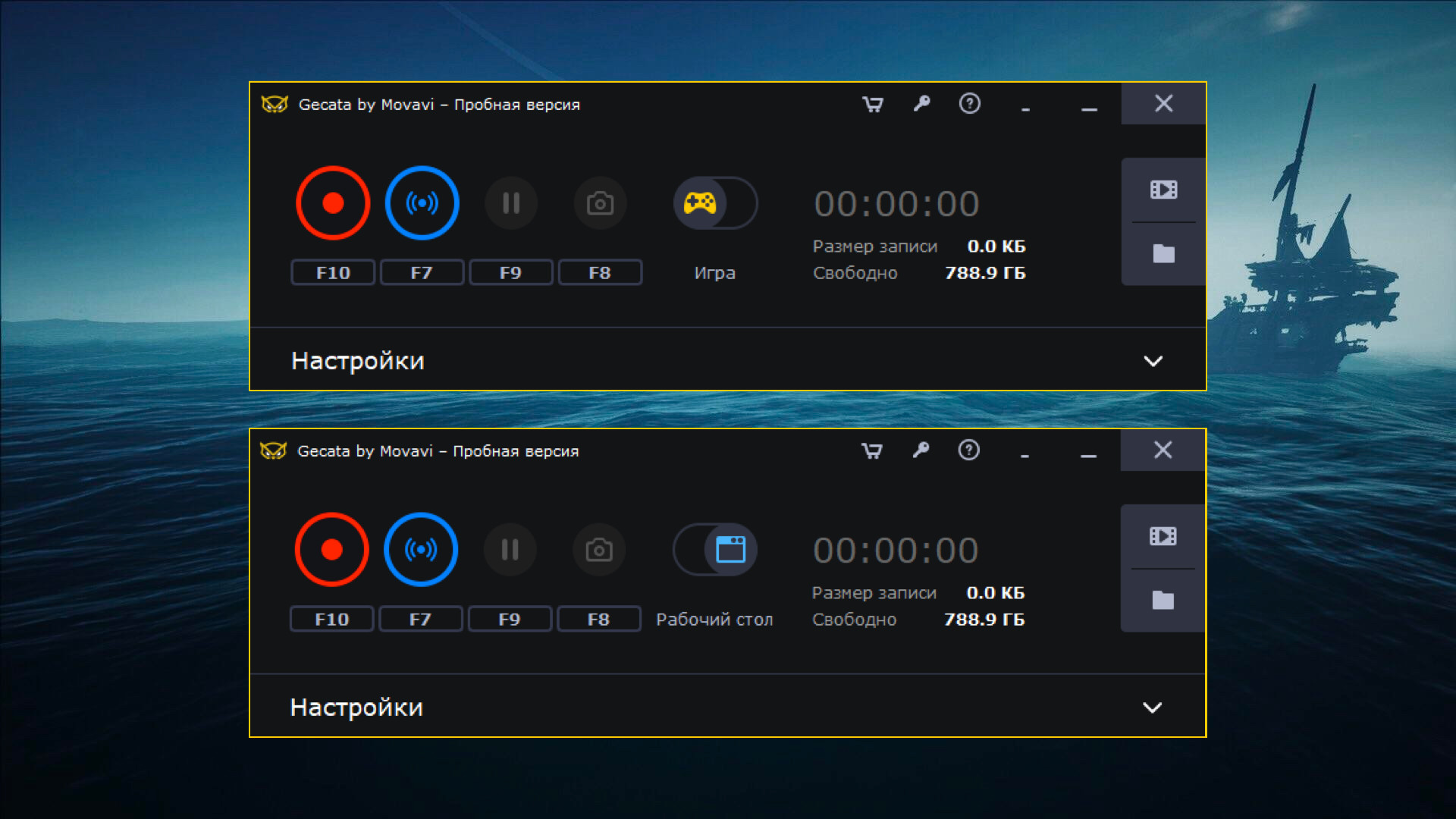Expand Настройки chevron in upper window
Viewport: 1456px width, 819px height.
point(1153,361)
